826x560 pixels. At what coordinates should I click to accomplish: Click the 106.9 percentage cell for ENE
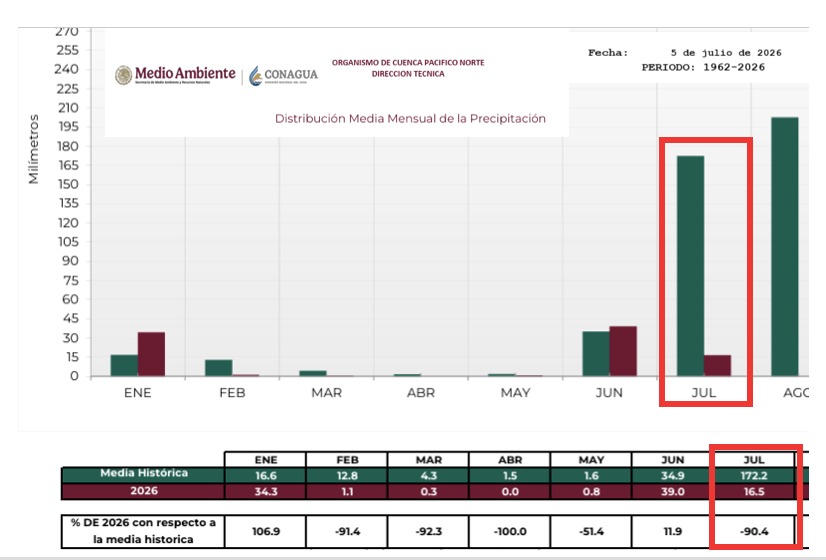point(266,531)
